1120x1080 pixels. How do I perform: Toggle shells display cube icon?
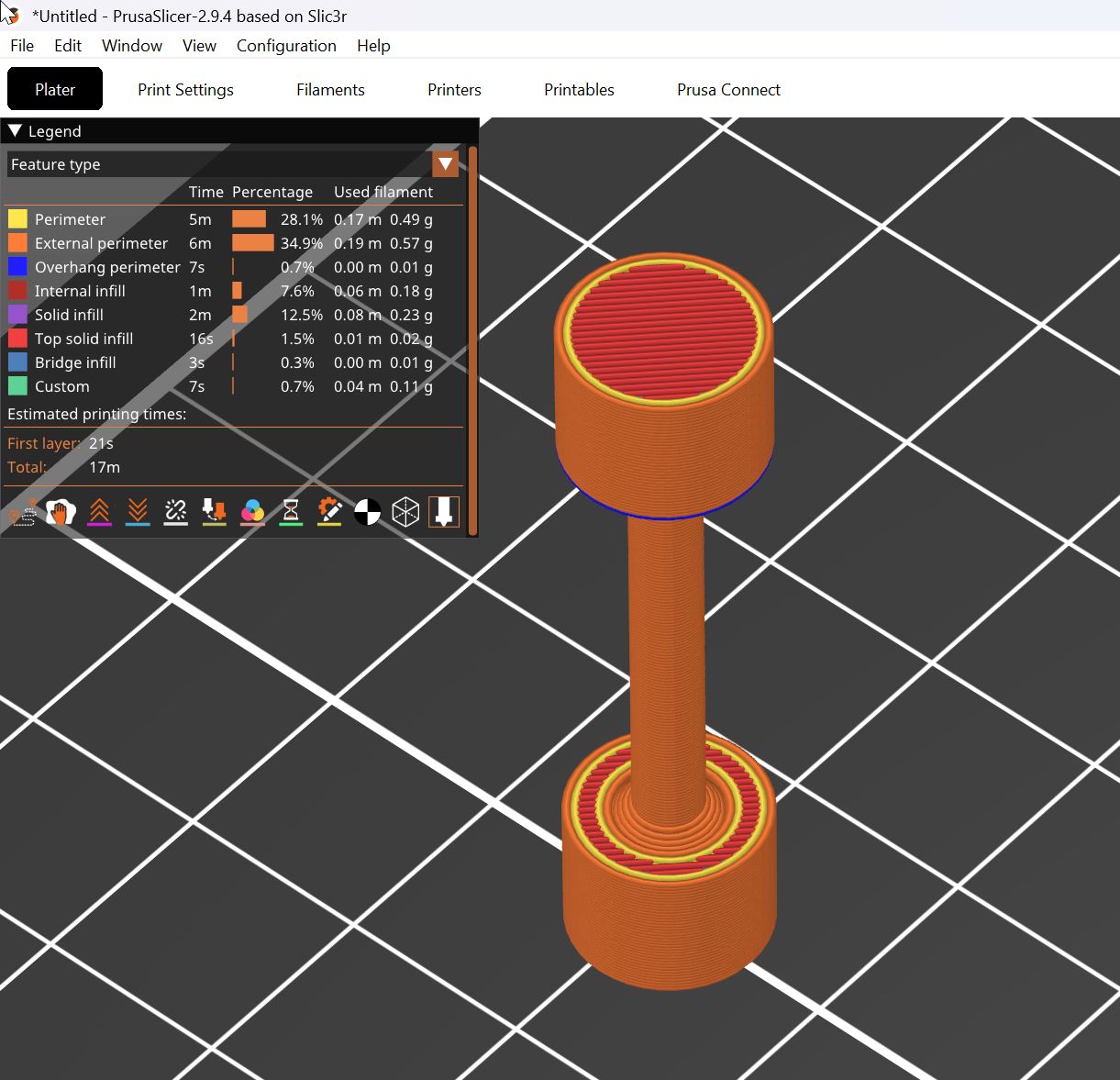(405, 512)
